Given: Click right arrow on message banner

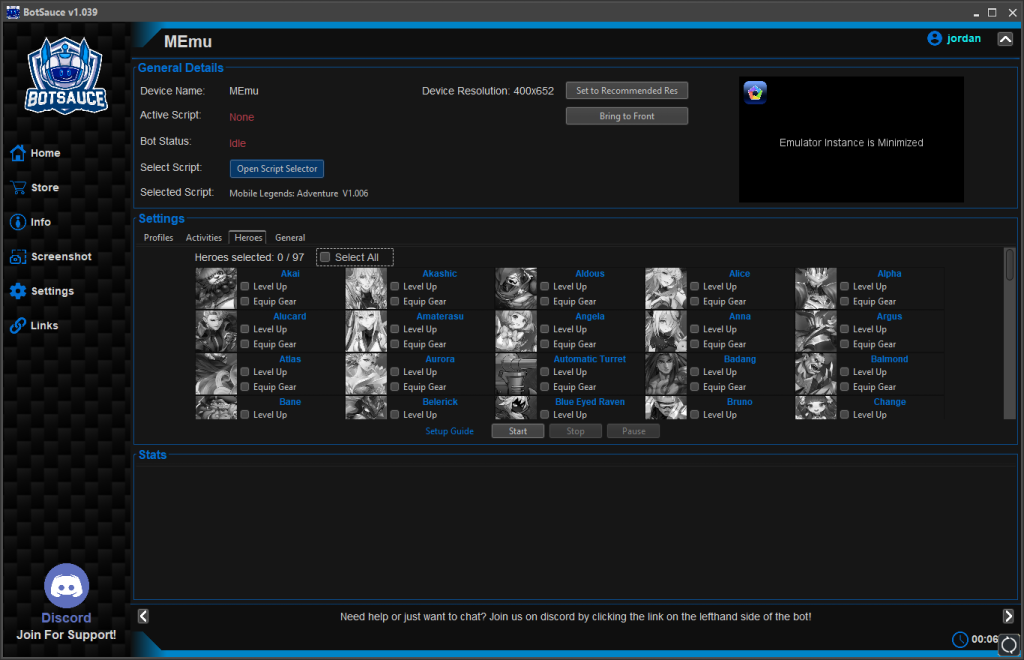Looking at the screenshot, I should click(1008, 616).
